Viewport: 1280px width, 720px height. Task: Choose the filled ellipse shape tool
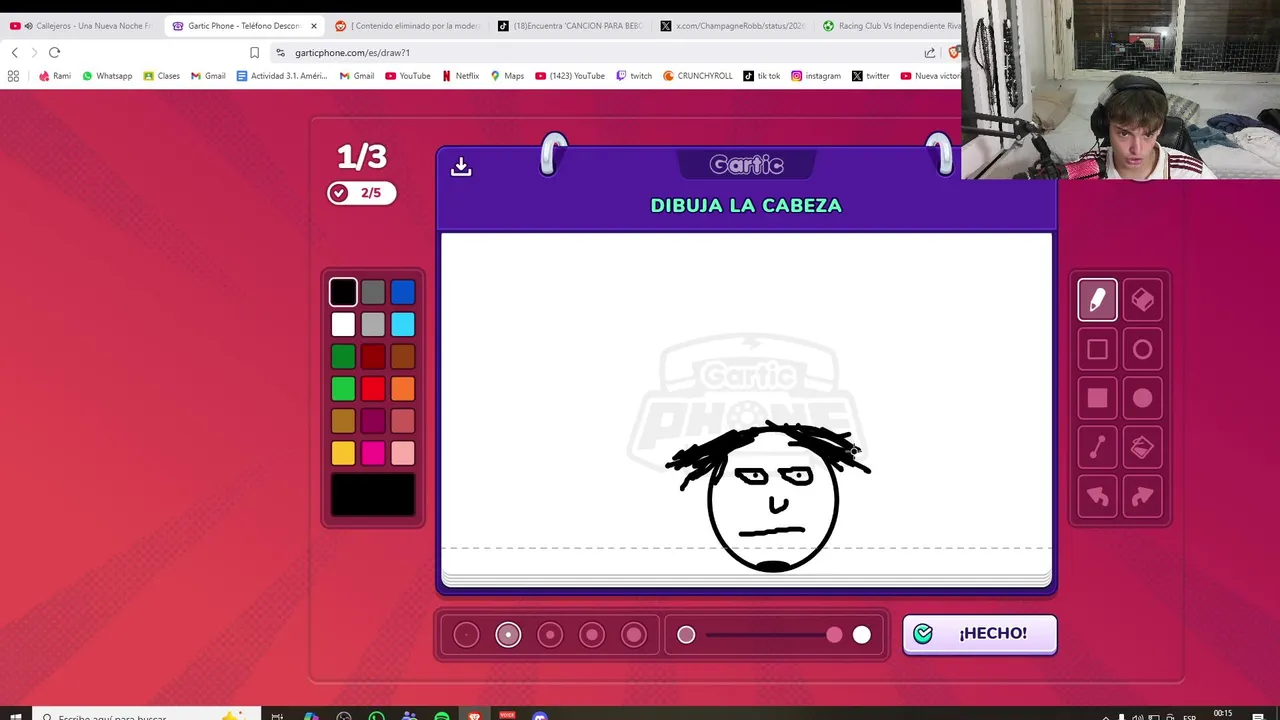tap(1142, 398)
